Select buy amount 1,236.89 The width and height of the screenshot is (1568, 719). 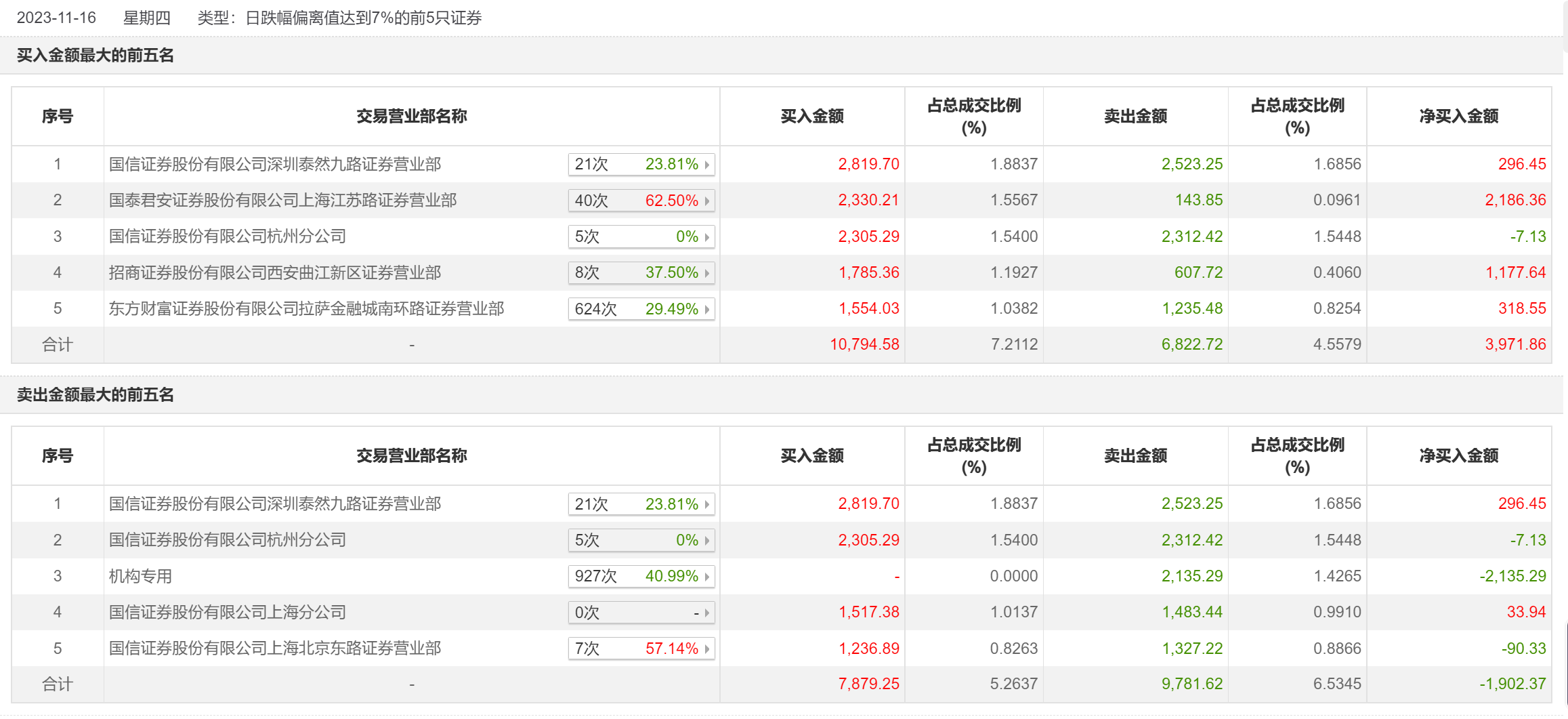[x=869, y=649]
